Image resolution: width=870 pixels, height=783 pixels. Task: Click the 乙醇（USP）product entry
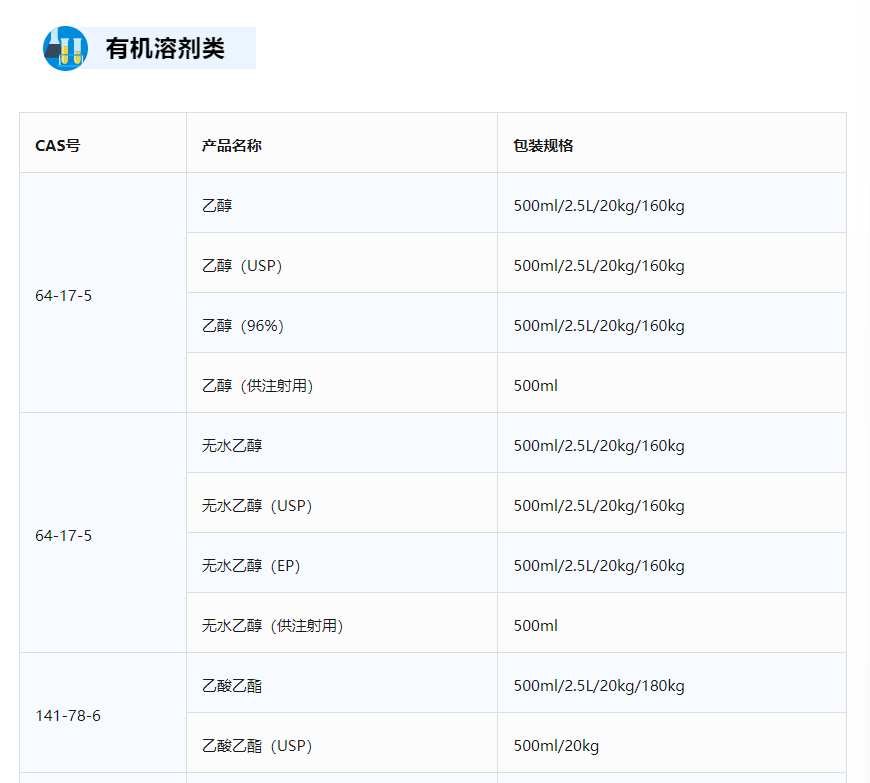[x=242, y=266]
